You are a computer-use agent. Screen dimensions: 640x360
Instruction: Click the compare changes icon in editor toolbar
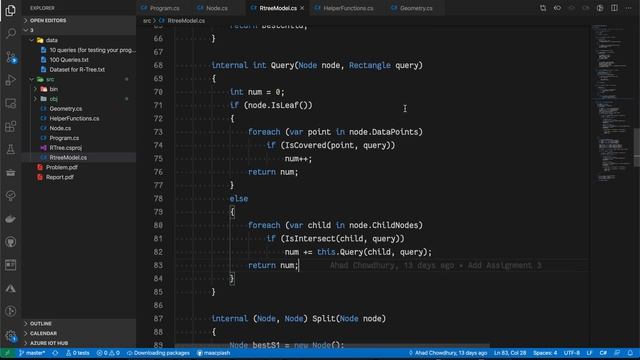coord(543,8)
